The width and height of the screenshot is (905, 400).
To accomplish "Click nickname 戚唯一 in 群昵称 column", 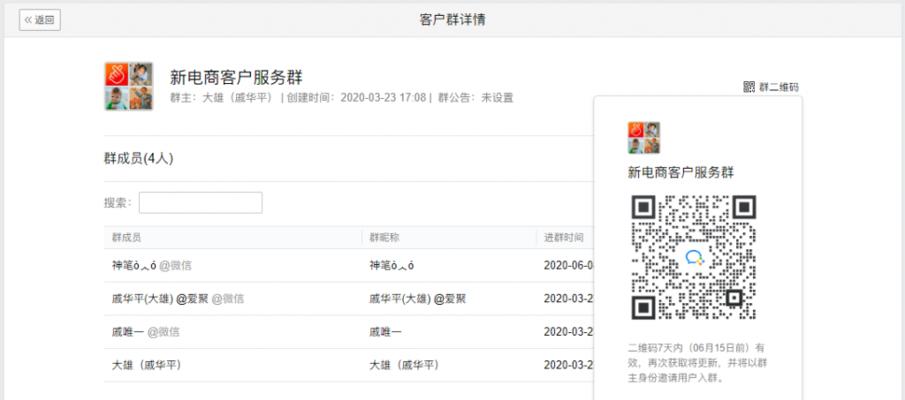I will (386, 332).
